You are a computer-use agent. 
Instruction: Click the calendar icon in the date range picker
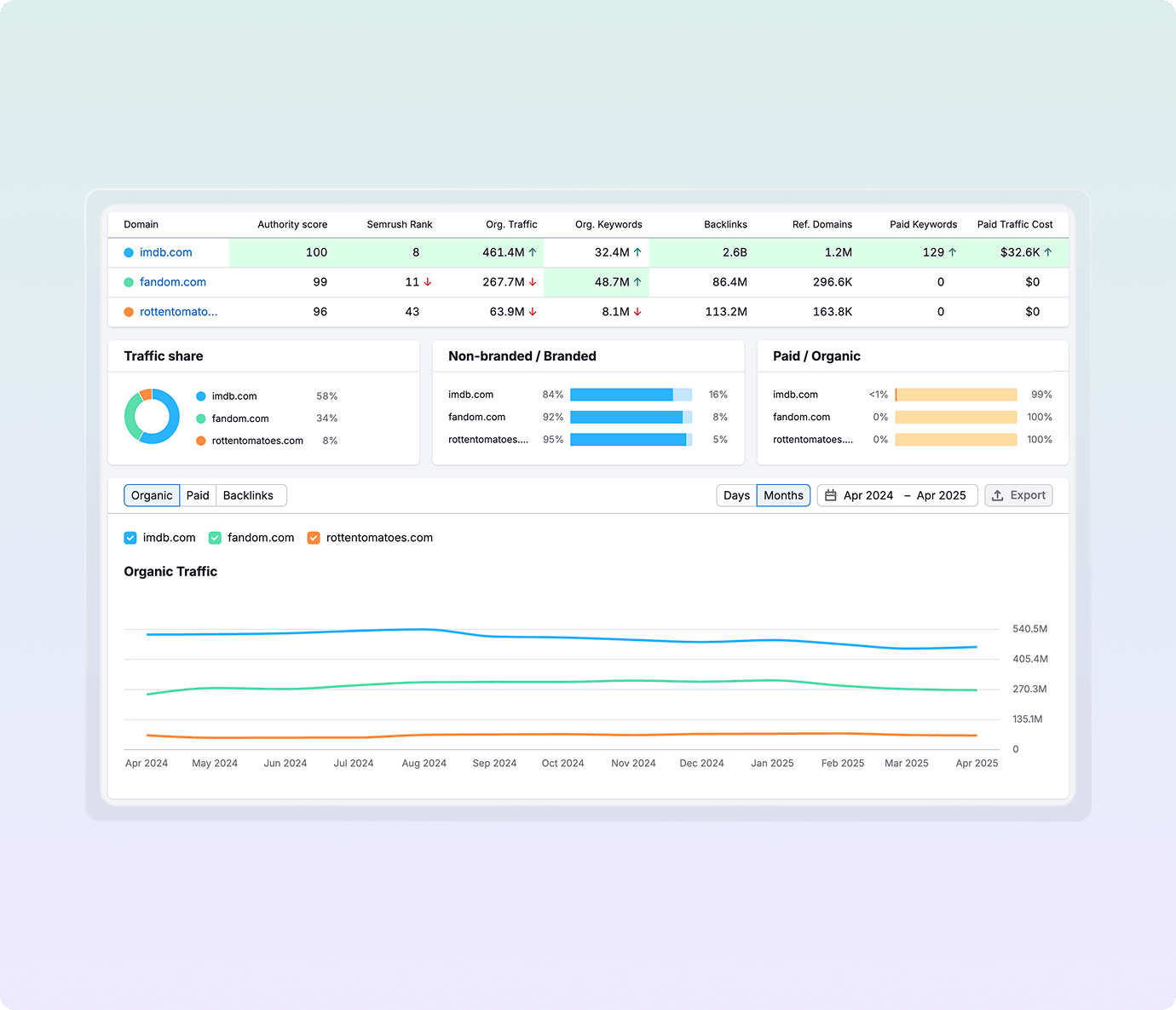pos(830,495)
